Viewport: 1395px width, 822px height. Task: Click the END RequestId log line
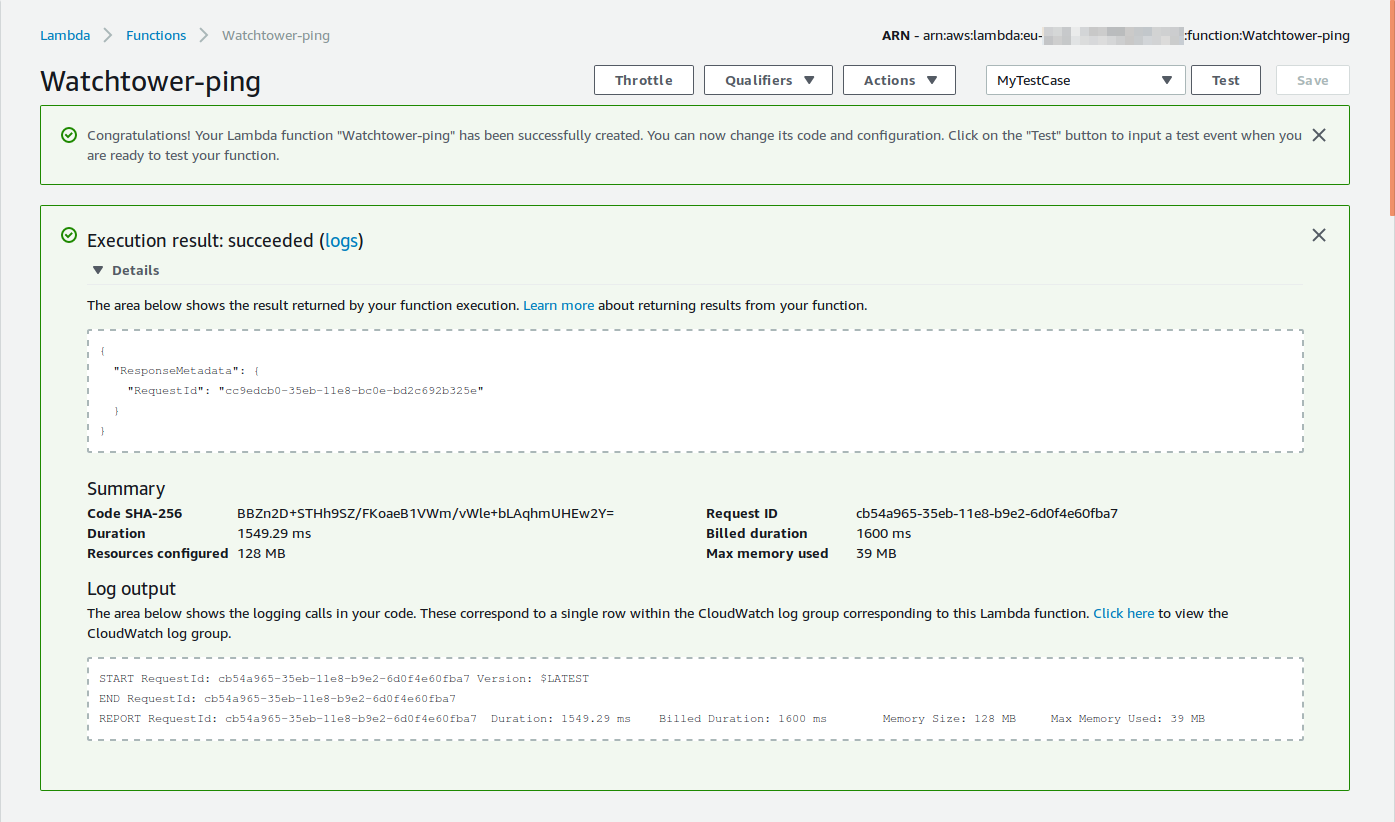point(277,698)
